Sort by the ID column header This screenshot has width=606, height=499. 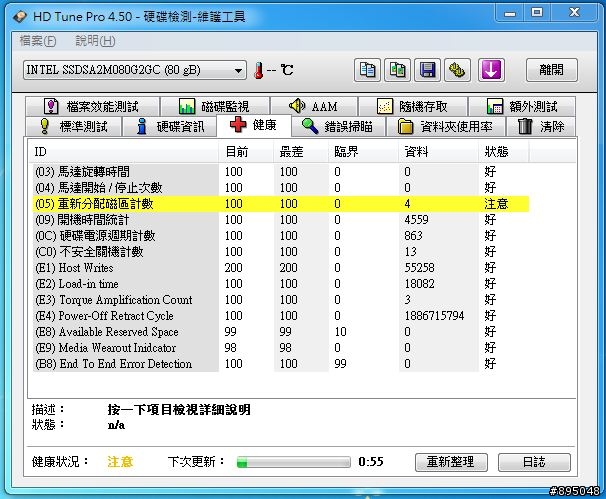pos(124,152)
